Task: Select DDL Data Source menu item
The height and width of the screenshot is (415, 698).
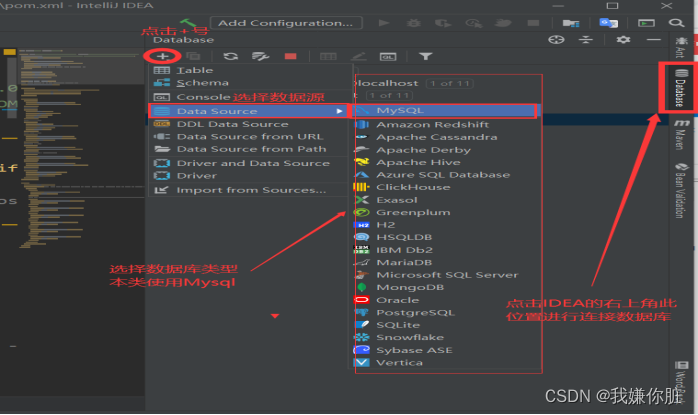Action: pyautogui.click(x=249, y=124)
